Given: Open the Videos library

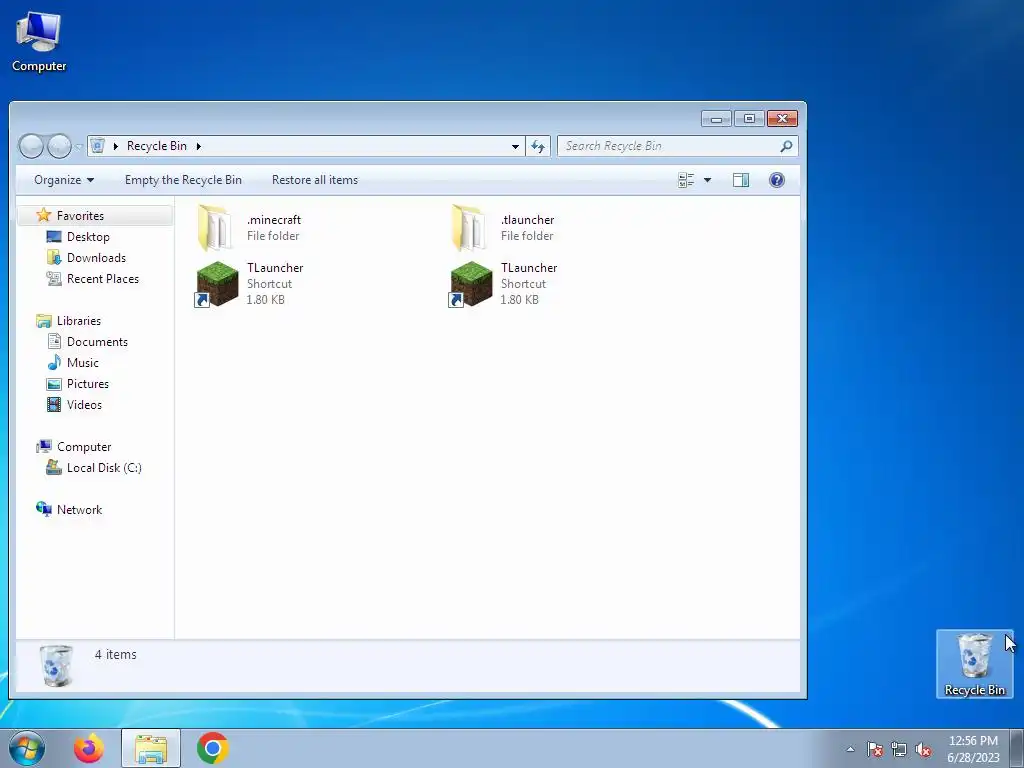Looking at the screenshot, I should [x=84, y=404].
